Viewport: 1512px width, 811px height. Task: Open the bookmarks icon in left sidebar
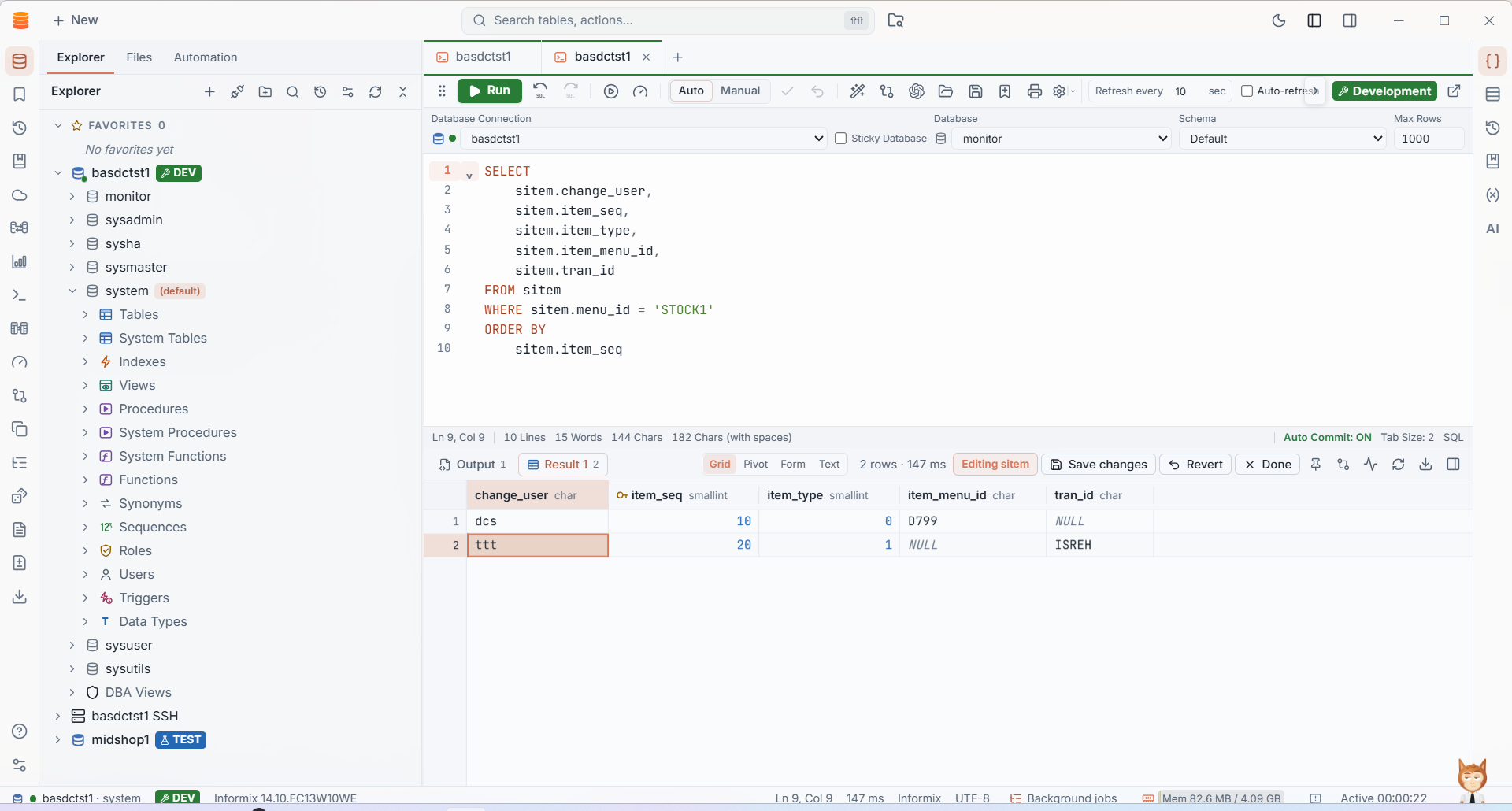tap(20, 94)
